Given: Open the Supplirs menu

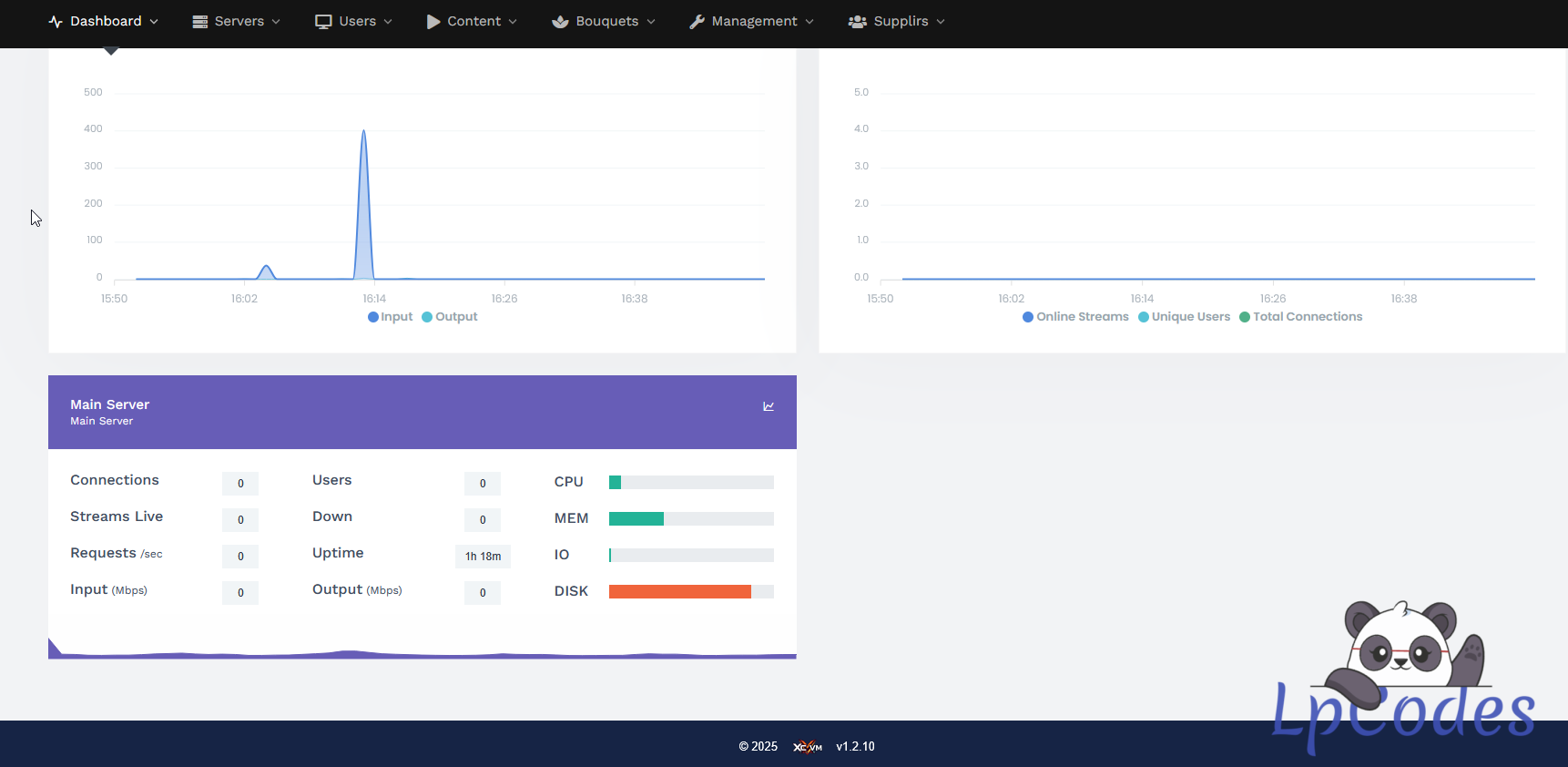Looking at the screenshot, I should pos(901,22).
